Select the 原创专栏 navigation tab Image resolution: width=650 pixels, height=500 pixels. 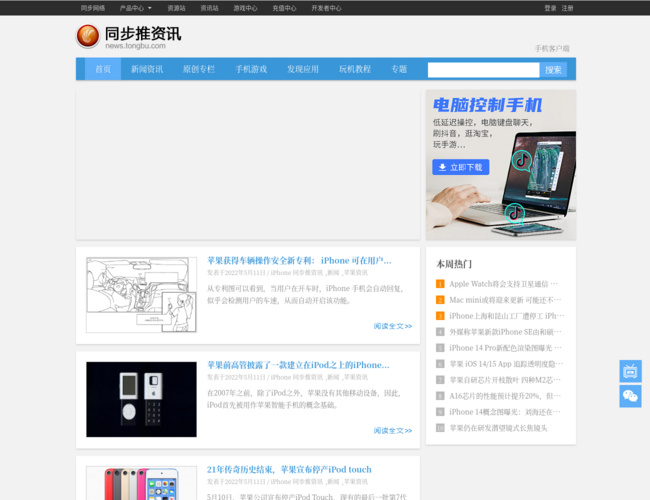point(199,69)
